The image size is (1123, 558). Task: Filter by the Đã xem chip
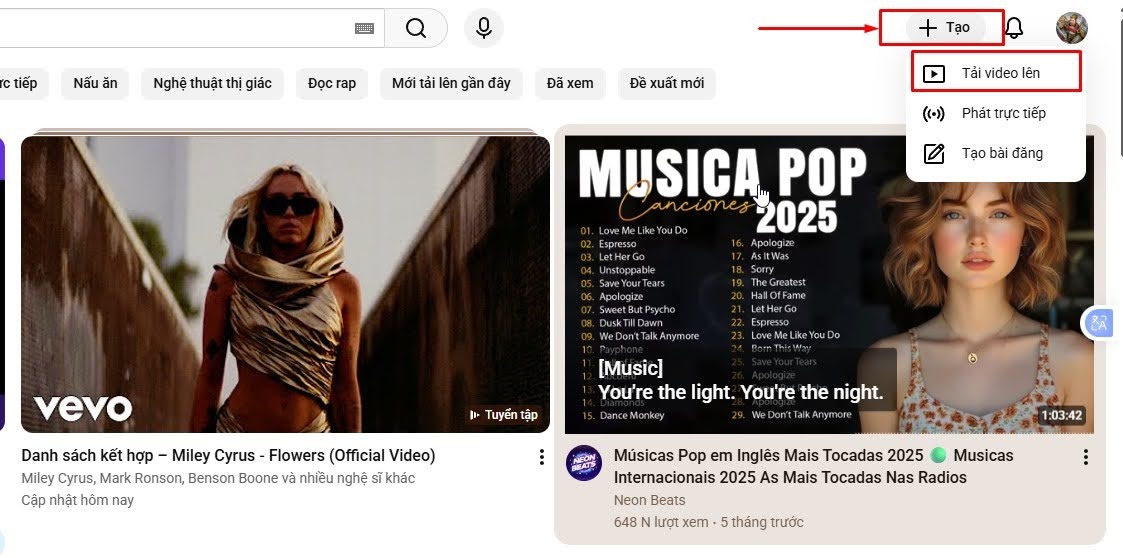tap(570, 83)
